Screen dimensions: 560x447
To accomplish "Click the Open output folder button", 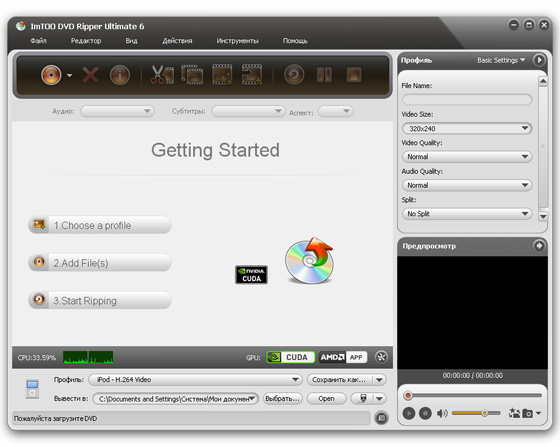I will coord(326,398).
